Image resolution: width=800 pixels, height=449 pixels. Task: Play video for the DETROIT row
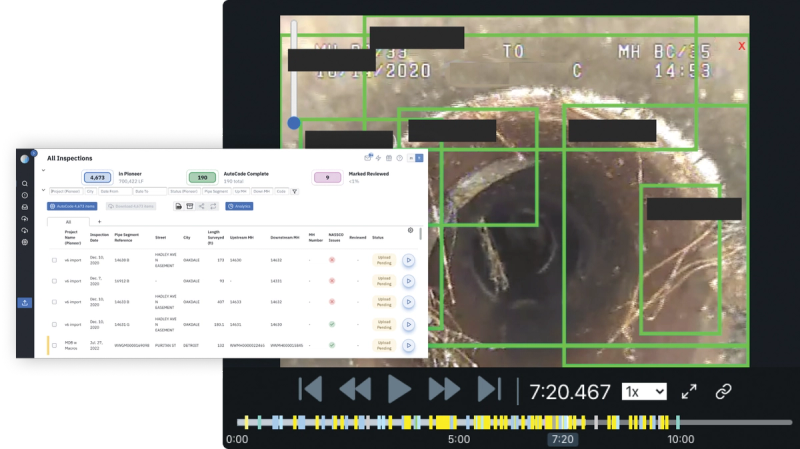408,345
